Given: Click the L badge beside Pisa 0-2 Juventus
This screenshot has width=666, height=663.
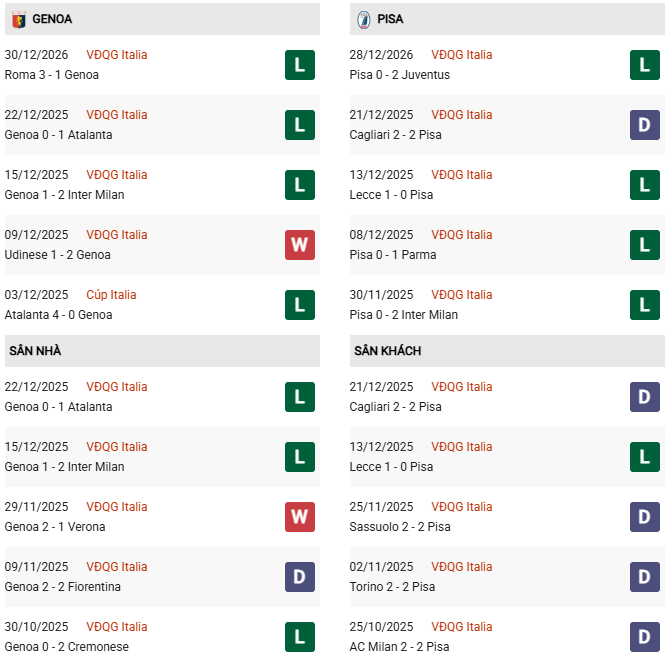Looking at the screenshot, I should 644,65.
